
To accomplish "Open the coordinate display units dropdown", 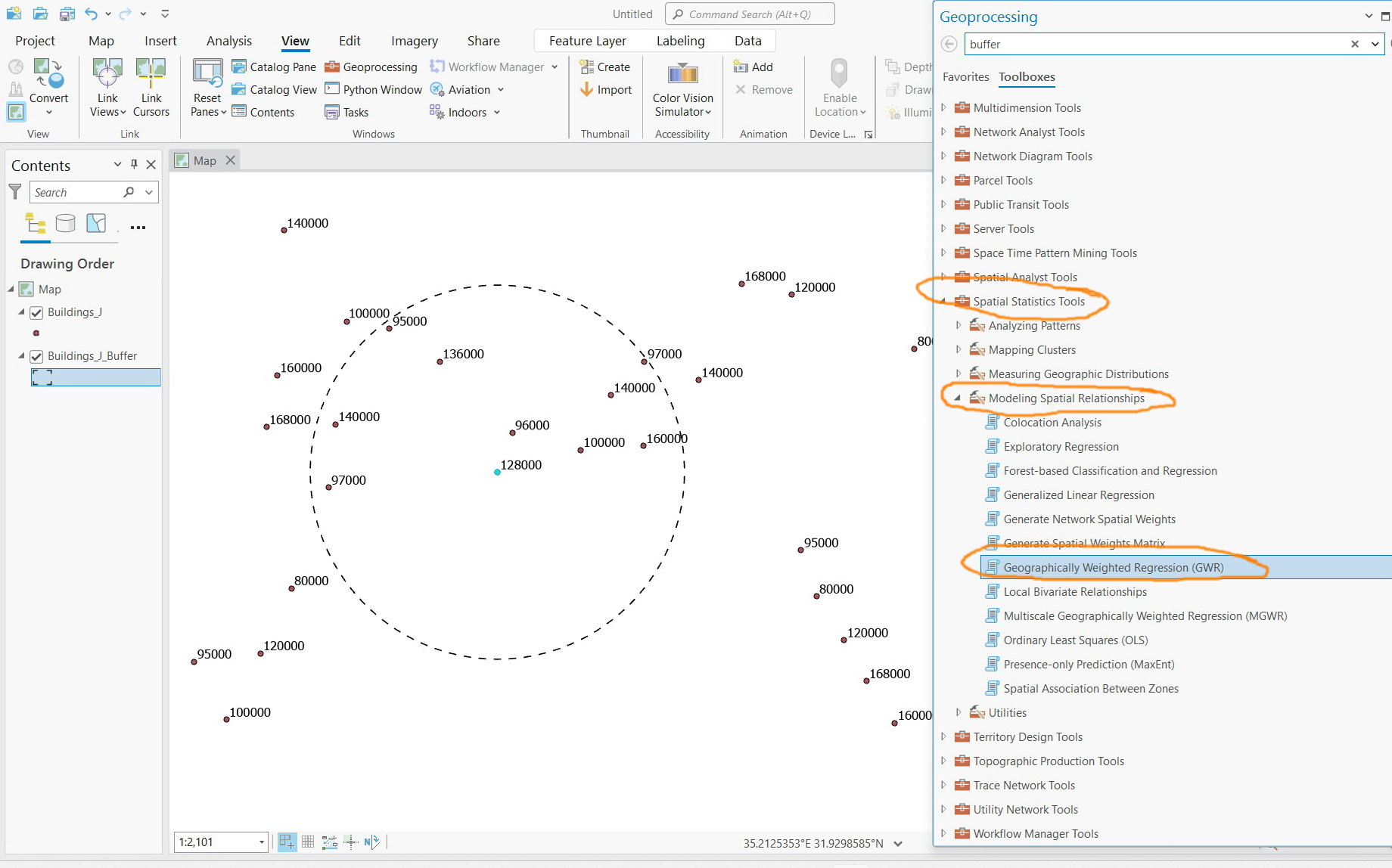I will point(898,843).
